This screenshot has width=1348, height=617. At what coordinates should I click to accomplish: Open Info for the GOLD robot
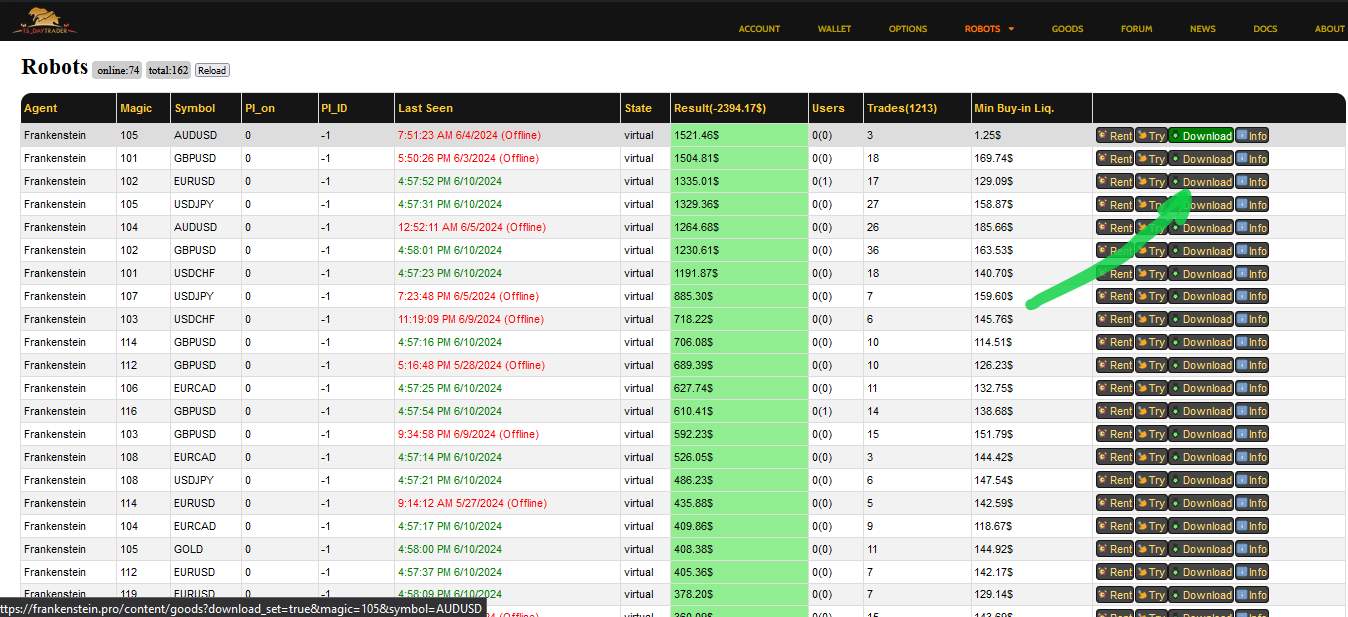coord(1251,549)
